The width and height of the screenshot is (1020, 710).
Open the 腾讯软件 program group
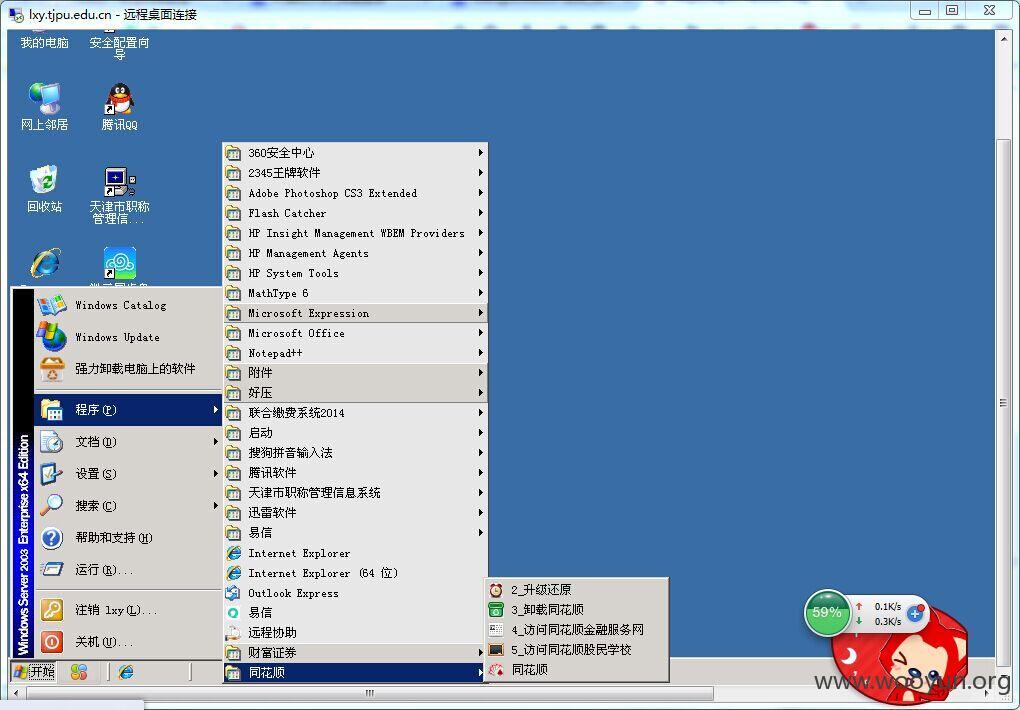(355, 473)
